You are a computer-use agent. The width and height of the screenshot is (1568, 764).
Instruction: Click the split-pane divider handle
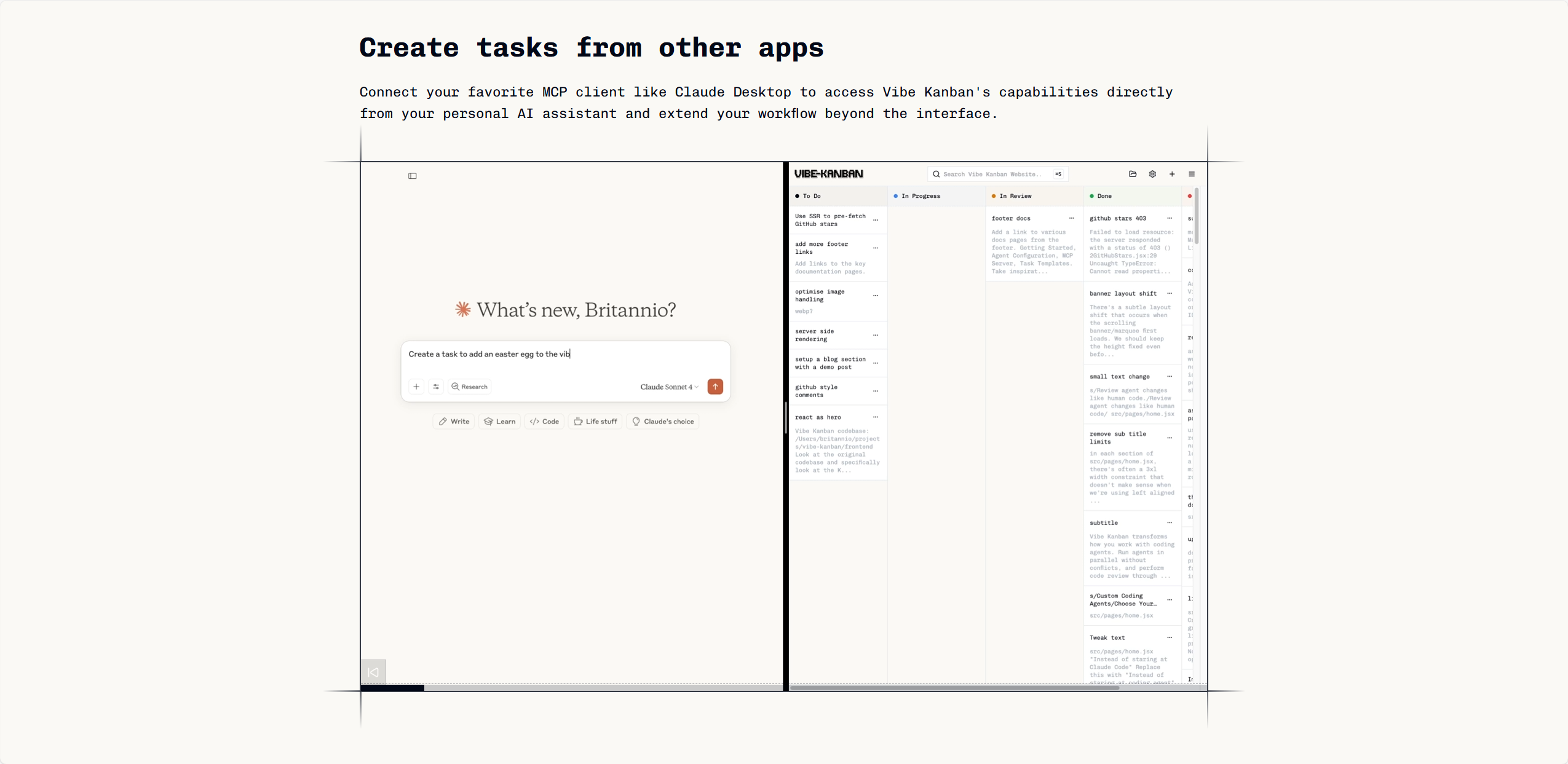(x=786, y=418)
